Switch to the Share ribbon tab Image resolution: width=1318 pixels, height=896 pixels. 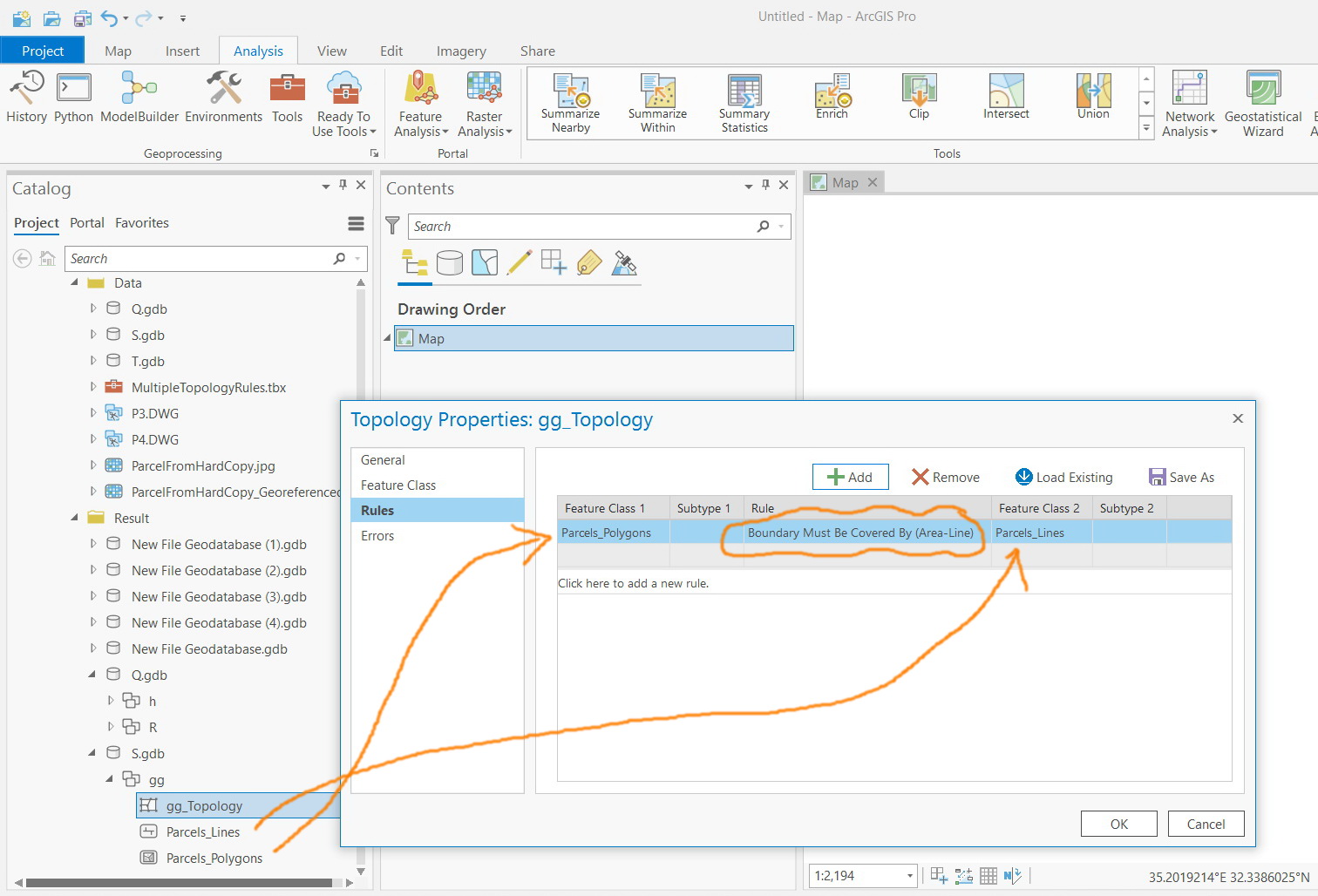538,51
